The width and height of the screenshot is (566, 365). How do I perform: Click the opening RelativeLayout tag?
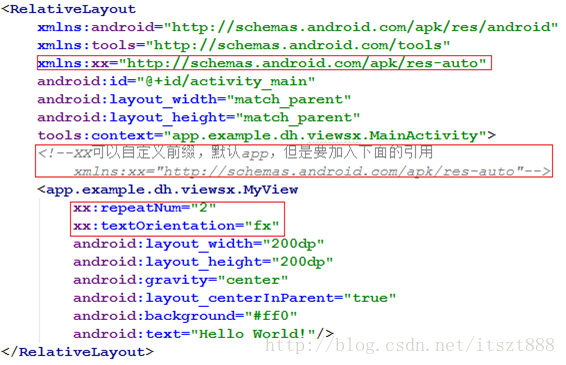pos(69,9)
